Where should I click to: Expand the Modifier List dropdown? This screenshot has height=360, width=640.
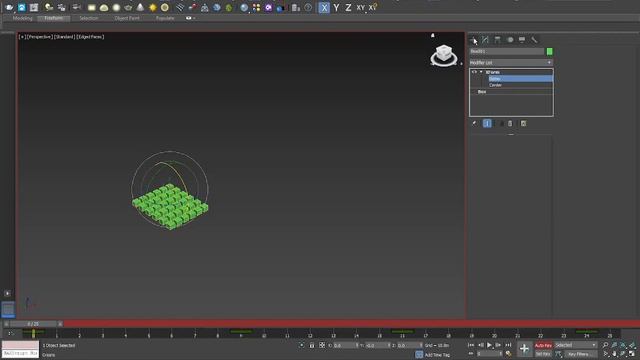coord(511,62)
